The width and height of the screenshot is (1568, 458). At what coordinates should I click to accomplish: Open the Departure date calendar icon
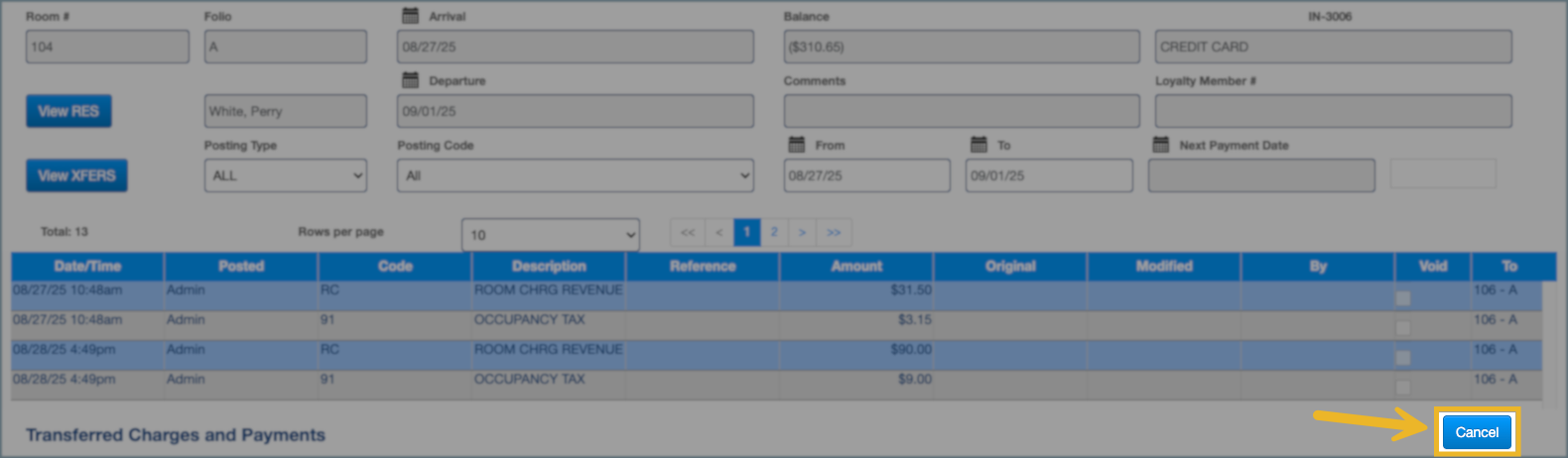[410, 80]
